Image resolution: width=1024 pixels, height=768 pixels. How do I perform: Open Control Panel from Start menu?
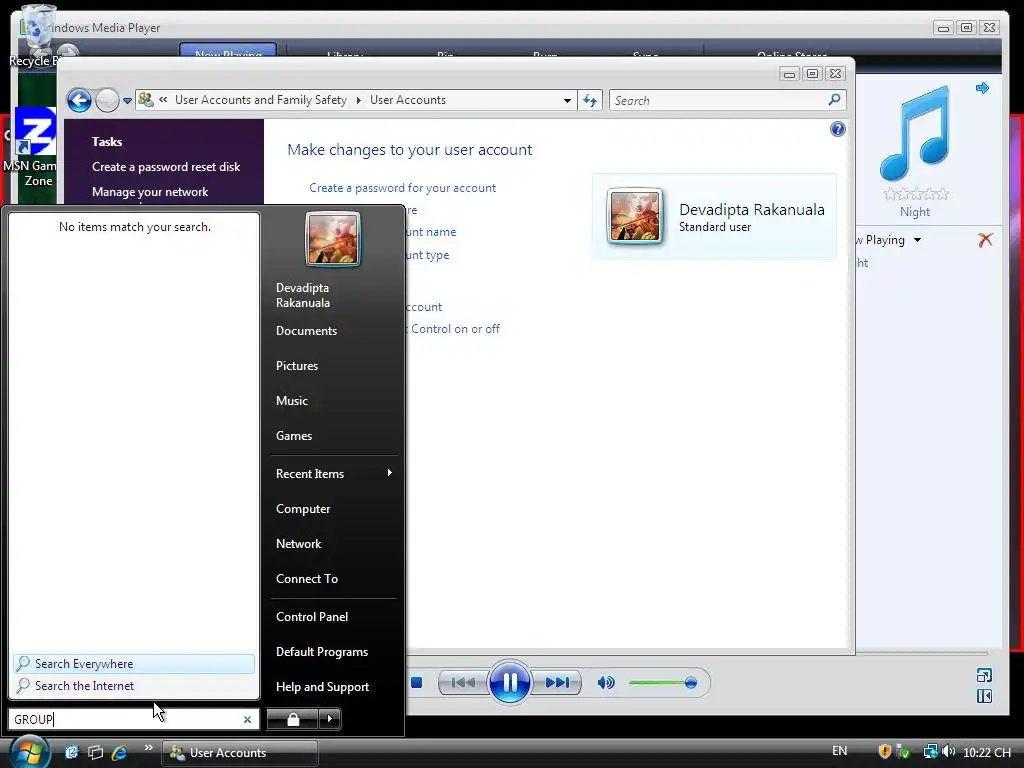(312, 616)
